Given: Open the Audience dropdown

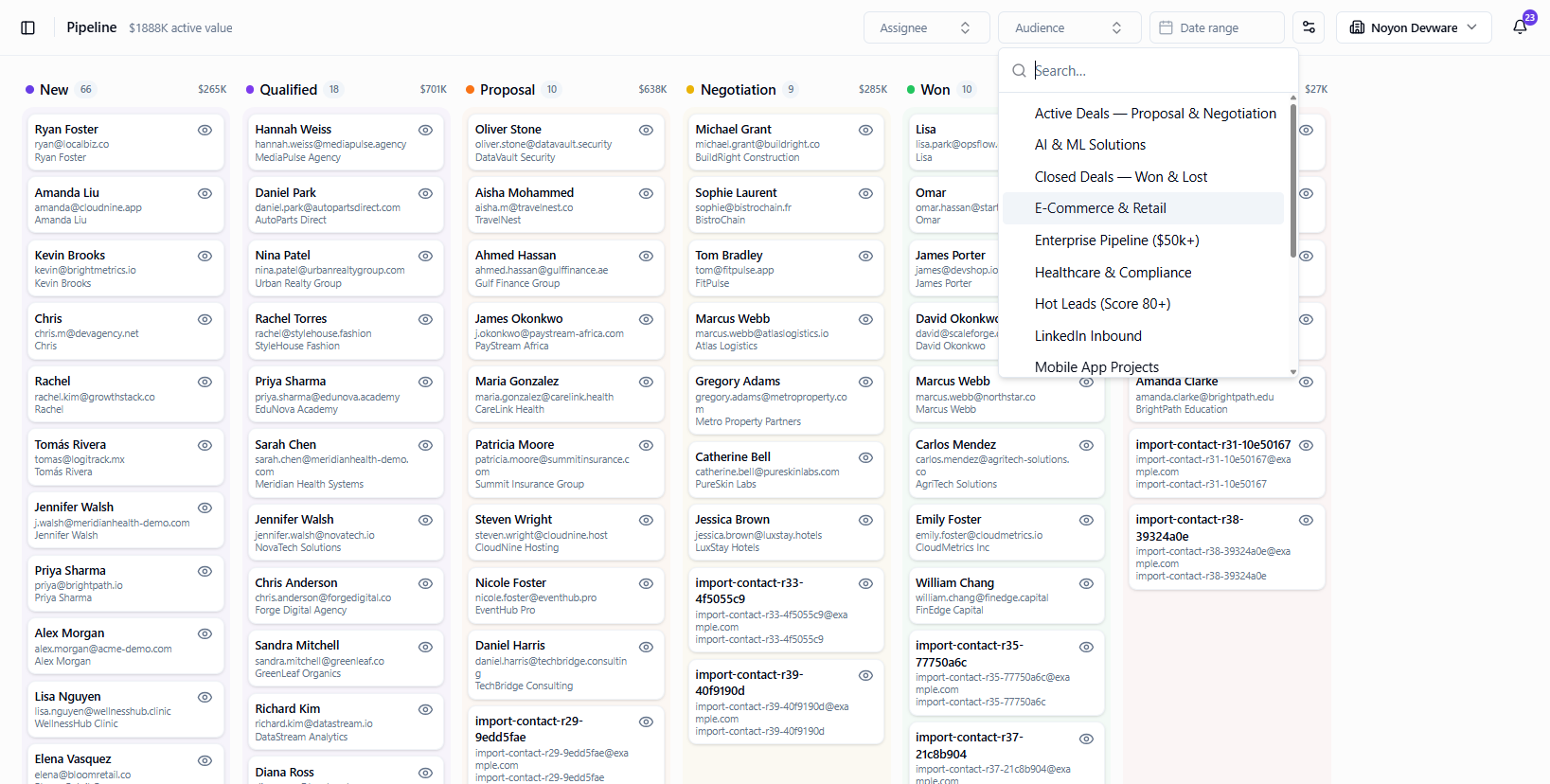Looking at the screenshot, I should 1068,27.
